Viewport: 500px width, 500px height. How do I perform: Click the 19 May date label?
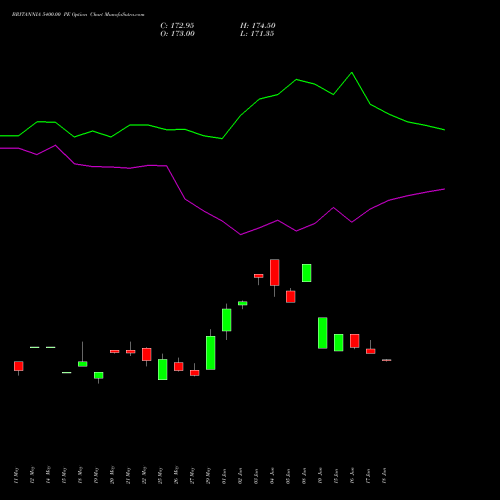(x=96, y=475)
